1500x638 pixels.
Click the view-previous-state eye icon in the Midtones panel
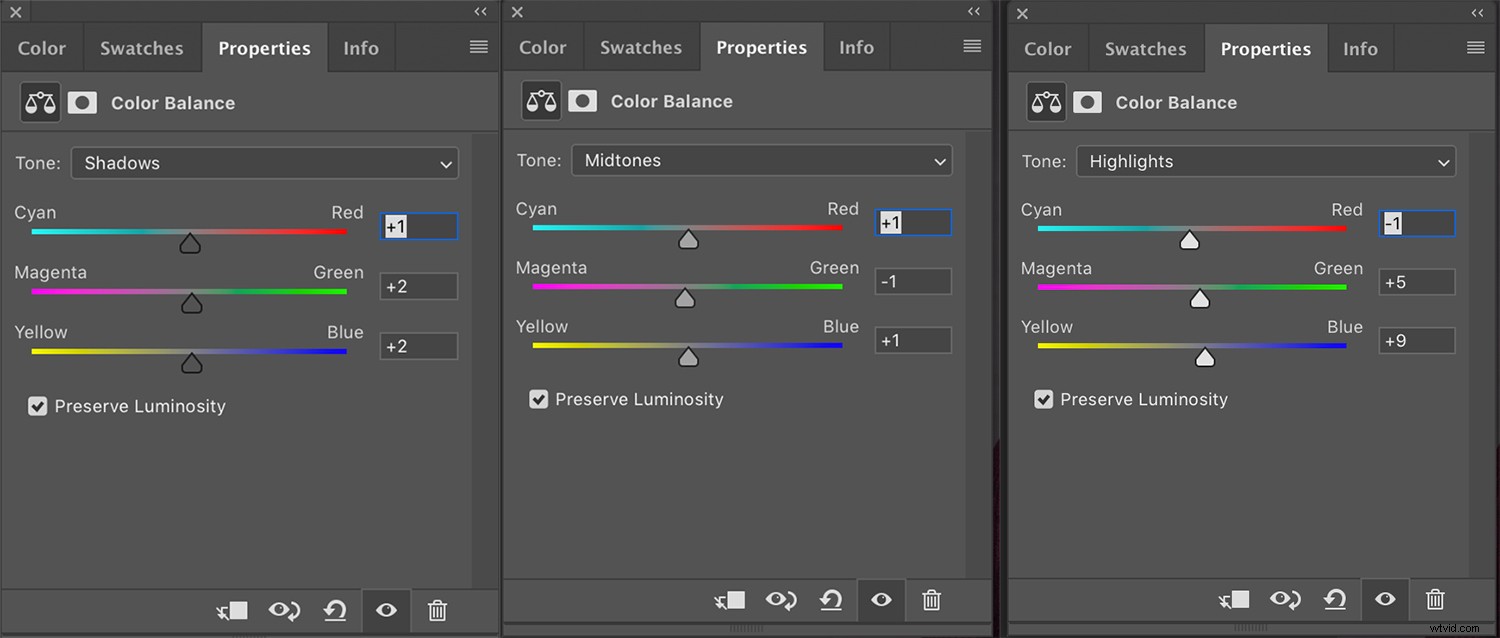(x=781, y=600)
